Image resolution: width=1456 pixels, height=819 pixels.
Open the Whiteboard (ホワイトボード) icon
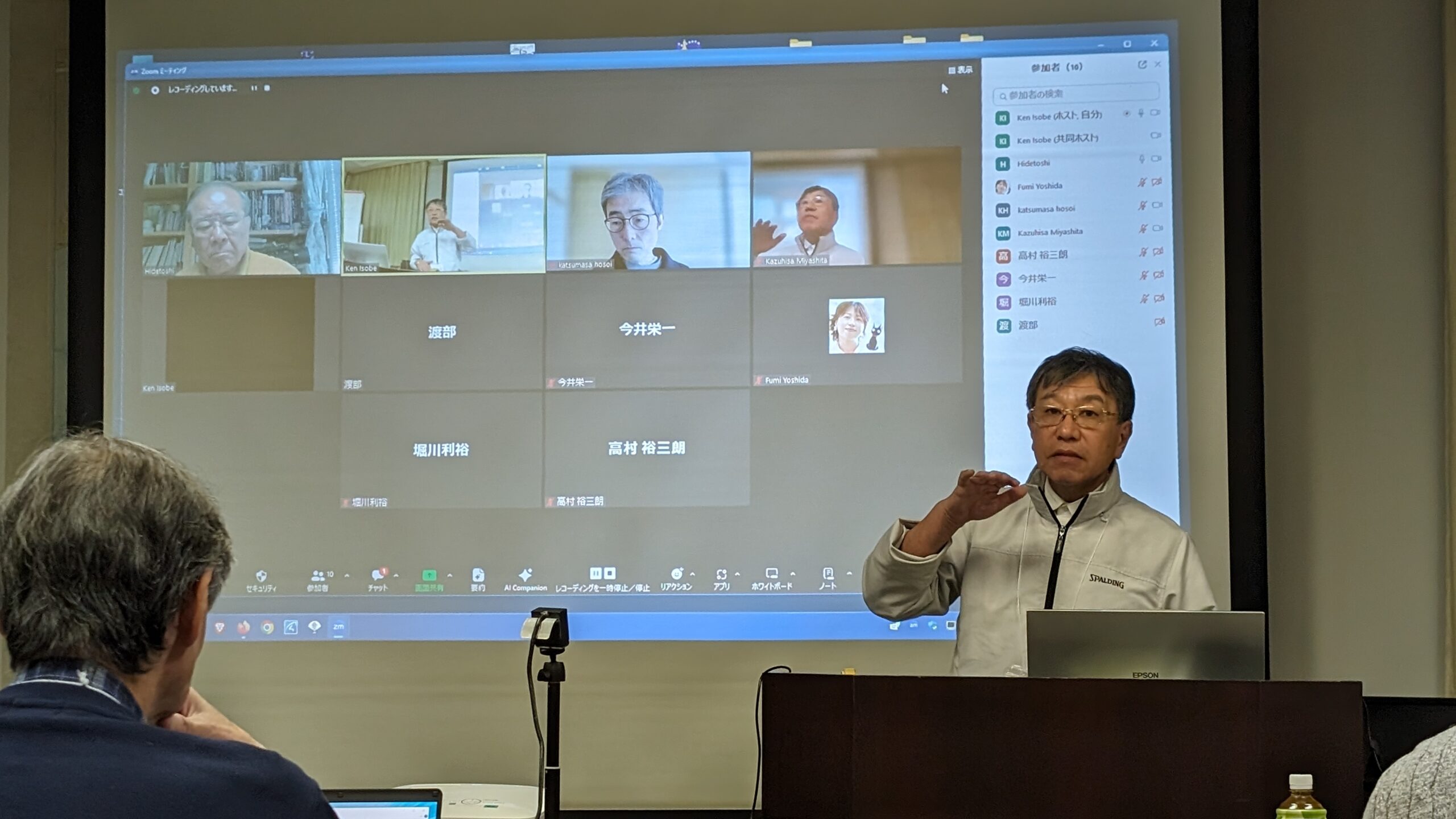[x=771, y=573]
